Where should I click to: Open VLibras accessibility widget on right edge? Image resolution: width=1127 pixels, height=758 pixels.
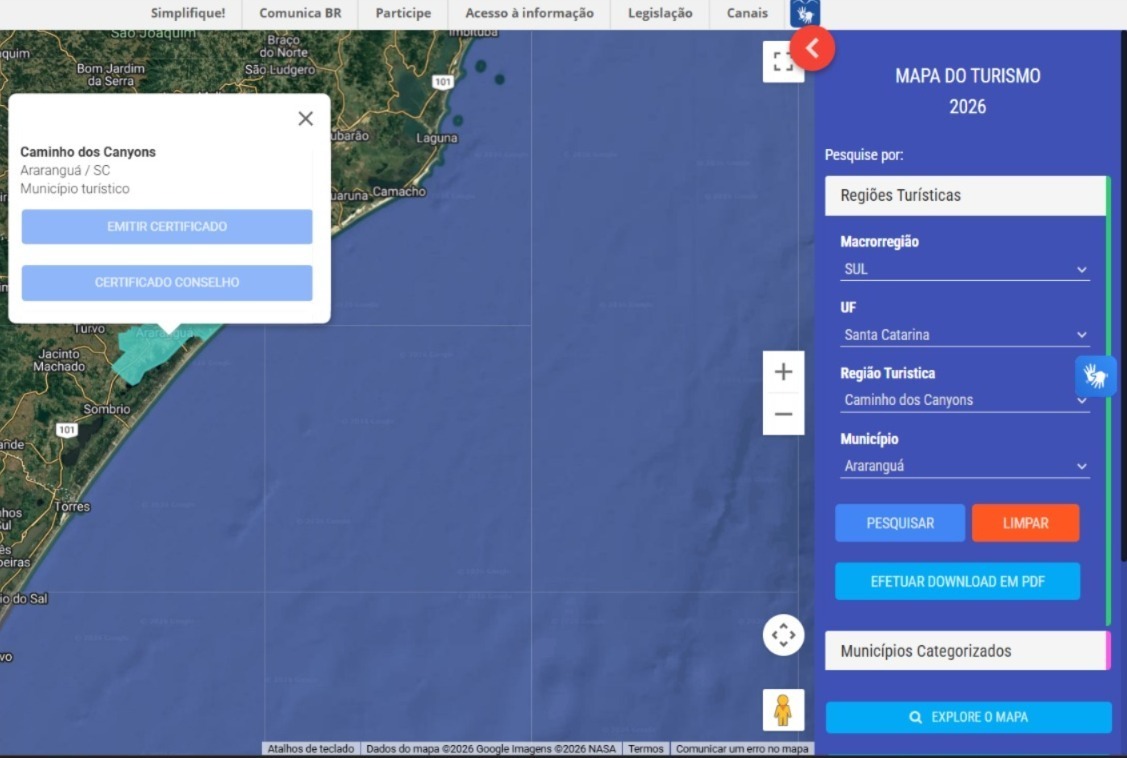point(1096,377)
